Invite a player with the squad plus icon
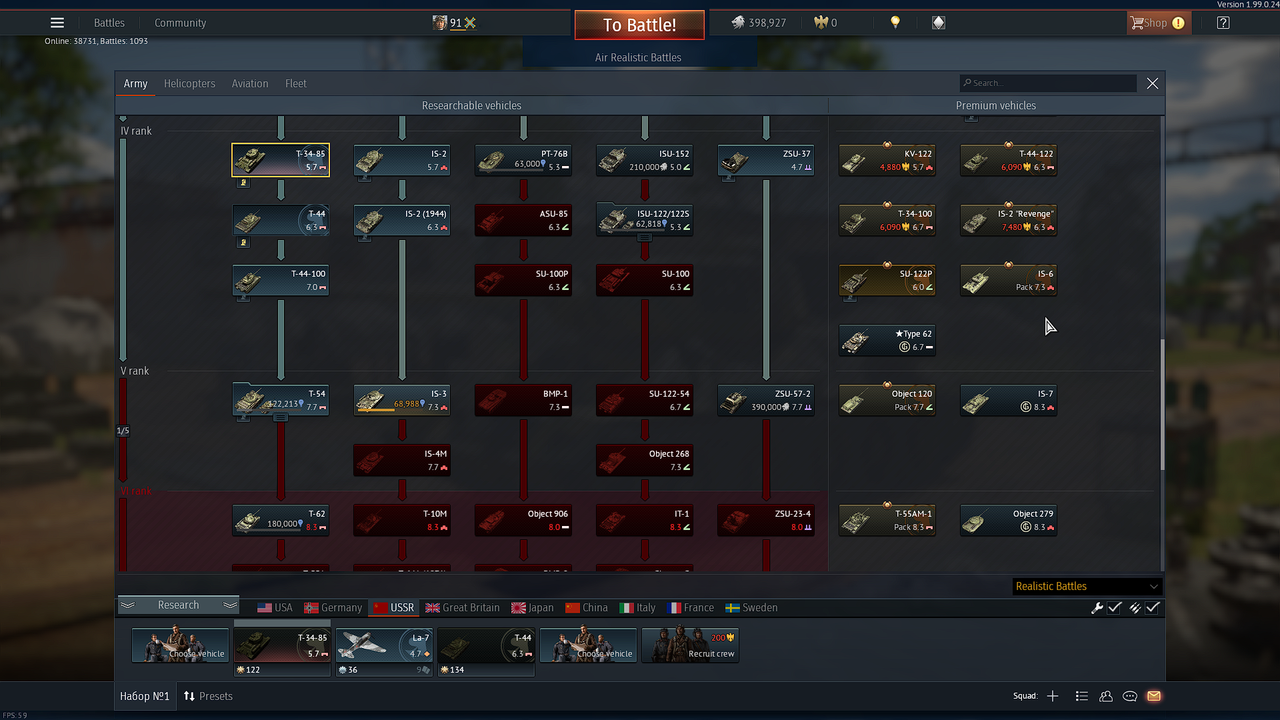This screenshot has height=720, width=1280. [x=1051, y=696]
